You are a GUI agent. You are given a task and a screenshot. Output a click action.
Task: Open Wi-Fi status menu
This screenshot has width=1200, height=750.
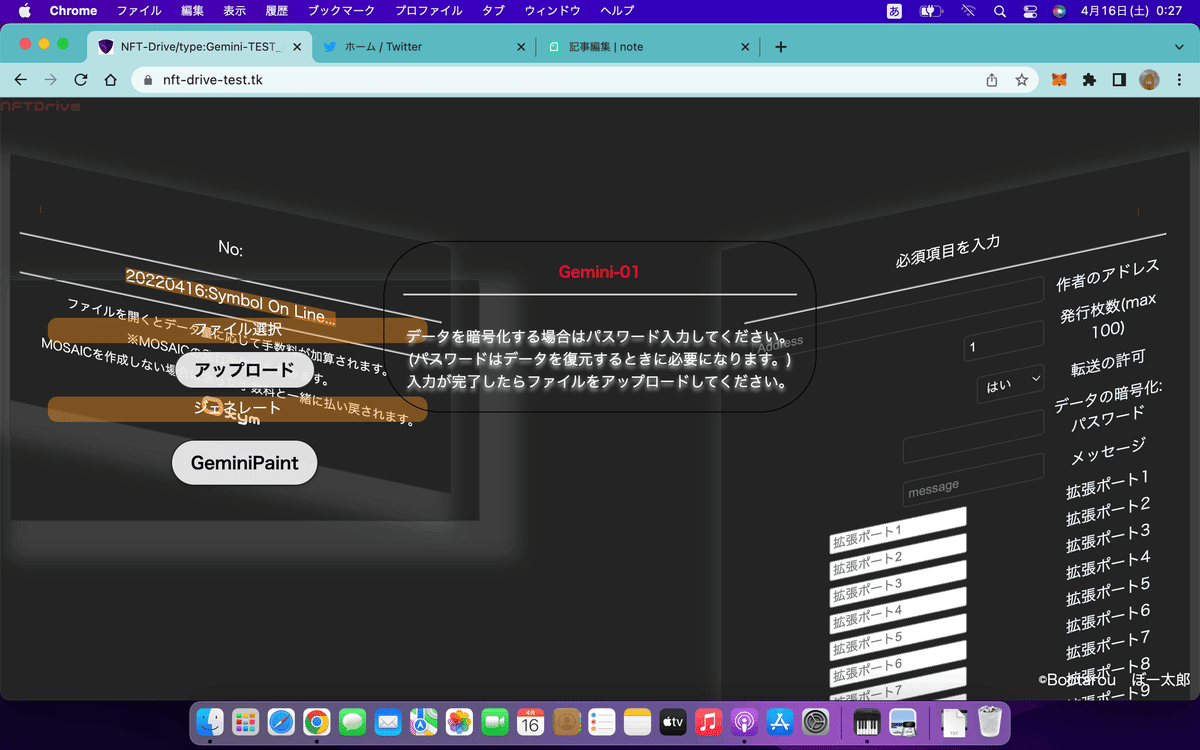pyautogui.click(x=968, y=11)
